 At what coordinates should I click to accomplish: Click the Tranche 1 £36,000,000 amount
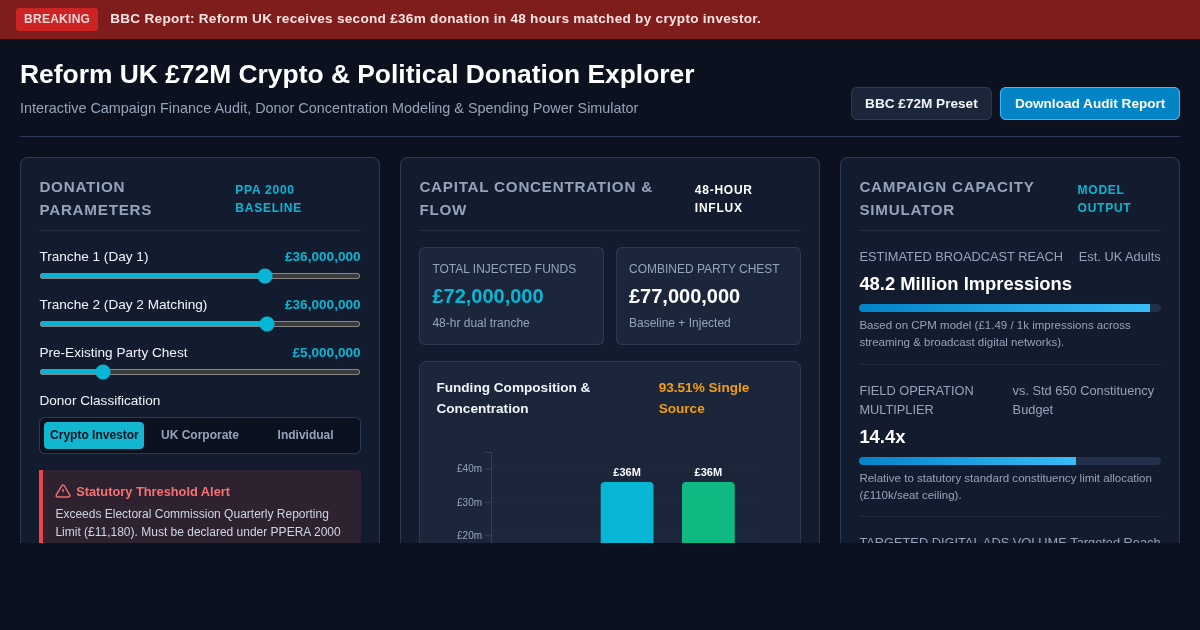pos(322,257)
